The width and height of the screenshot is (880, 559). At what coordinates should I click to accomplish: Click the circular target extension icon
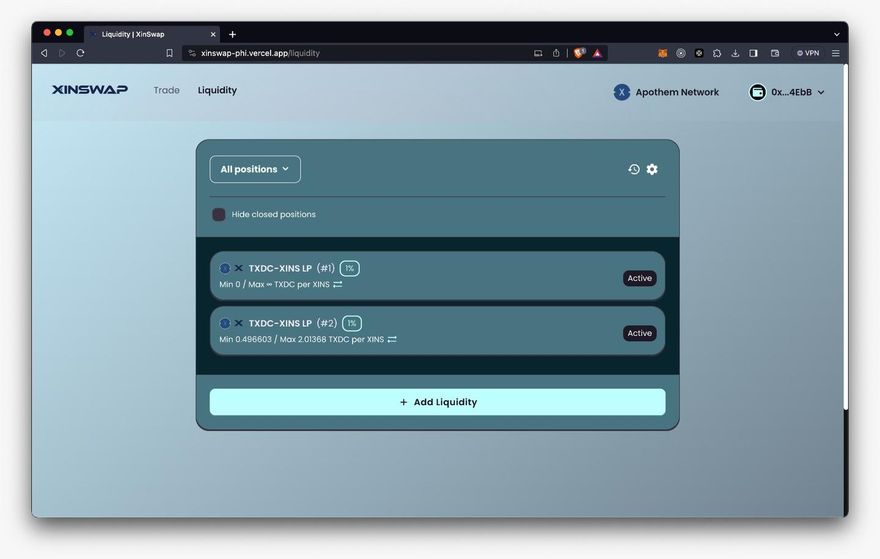click(x=681, y=53)
